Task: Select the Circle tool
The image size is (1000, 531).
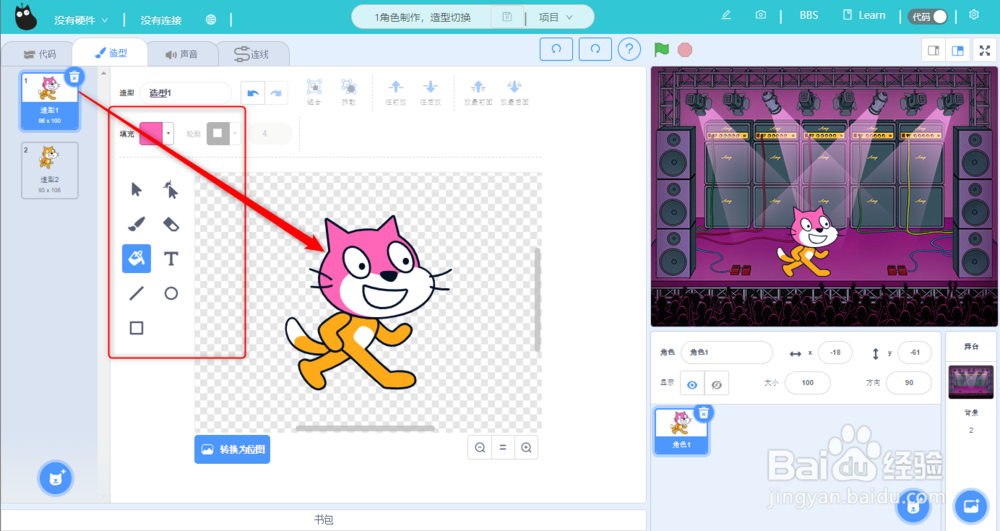Action: 170,293
